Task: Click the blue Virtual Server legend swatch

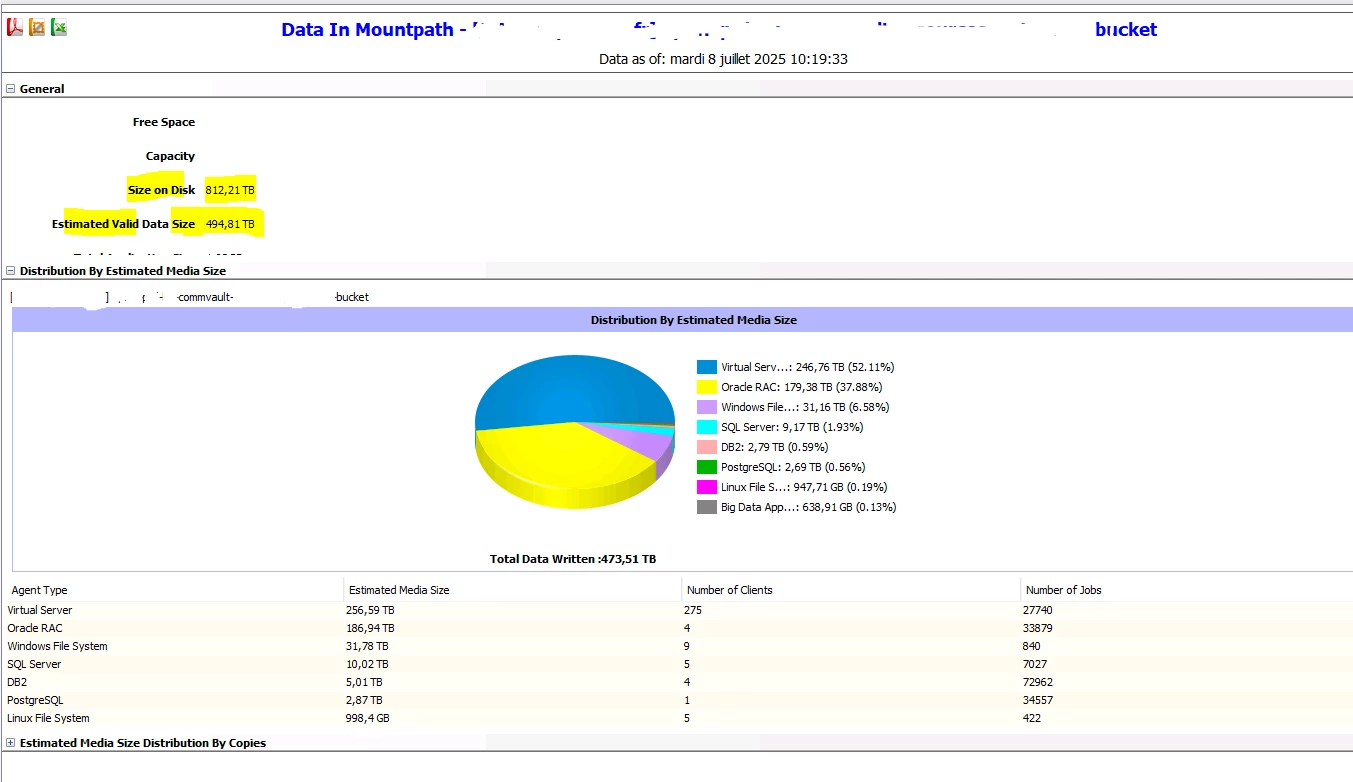Action: (x=707, y=367)
